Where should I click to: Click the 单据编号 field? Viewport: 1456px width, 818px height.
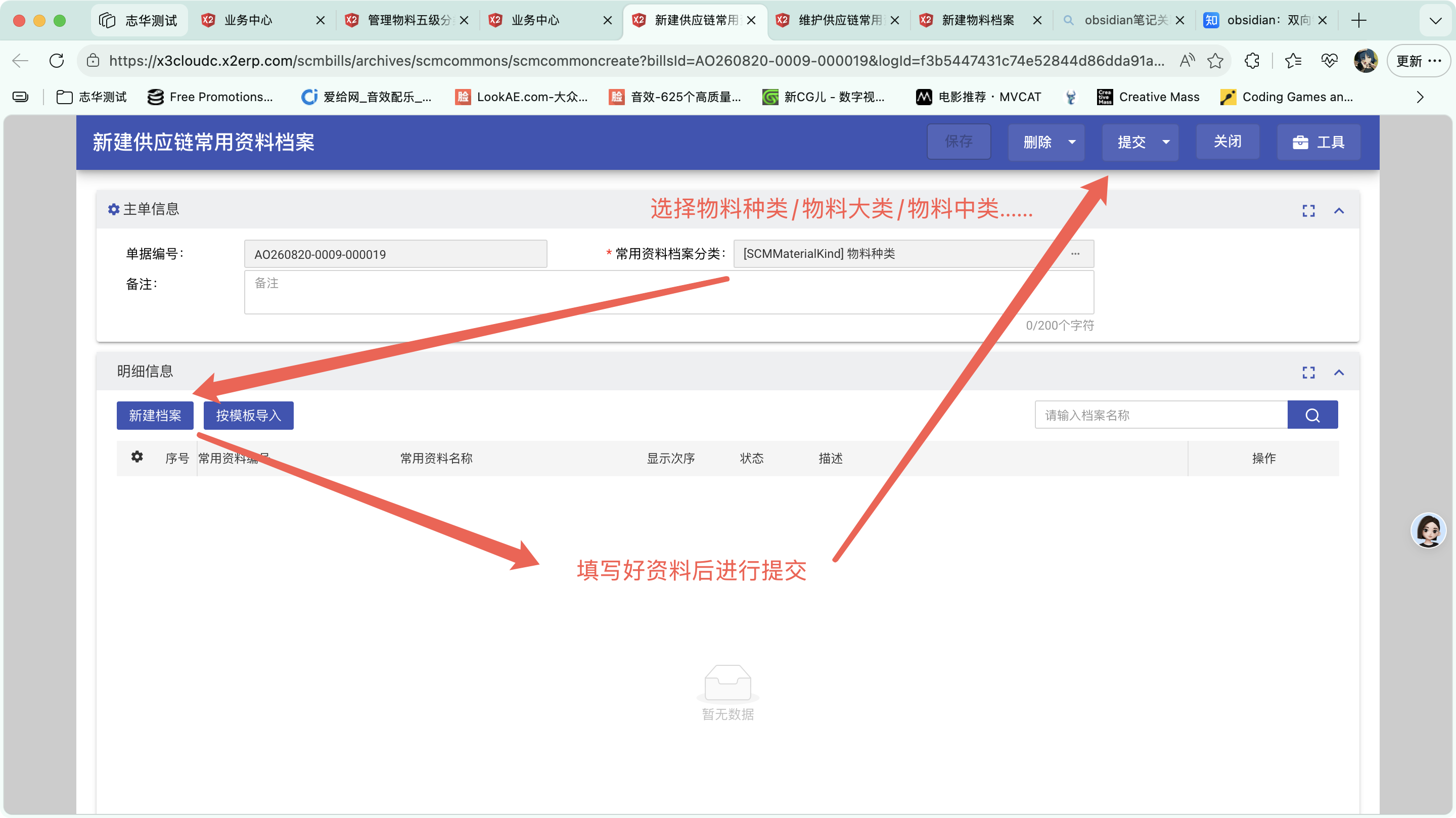coord(396,254)
